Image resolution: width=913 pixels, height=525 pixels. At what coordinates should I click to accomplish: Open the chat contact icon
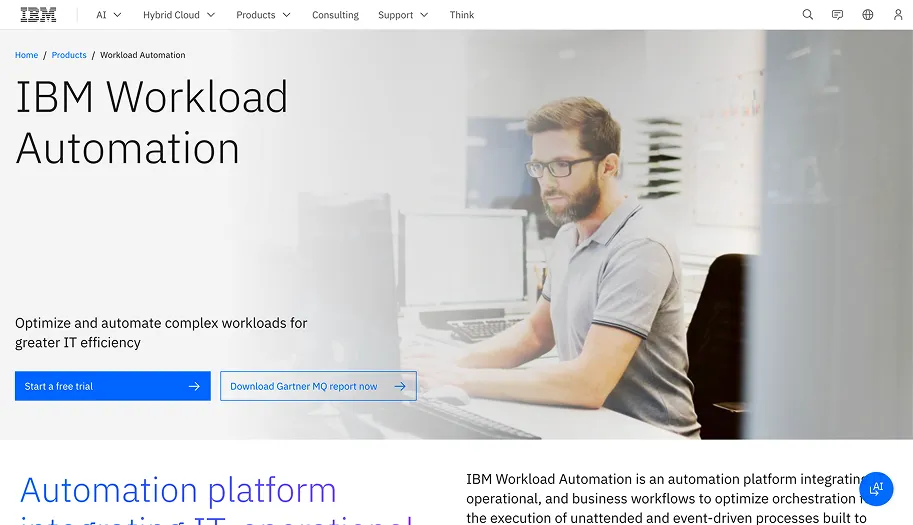(x=837, y=15)
